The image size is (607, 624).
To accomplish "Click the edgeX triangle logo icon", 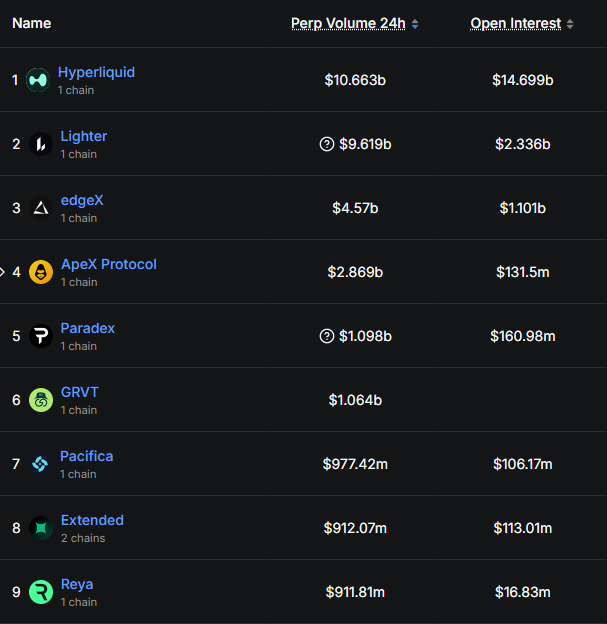I will [41, 208].
